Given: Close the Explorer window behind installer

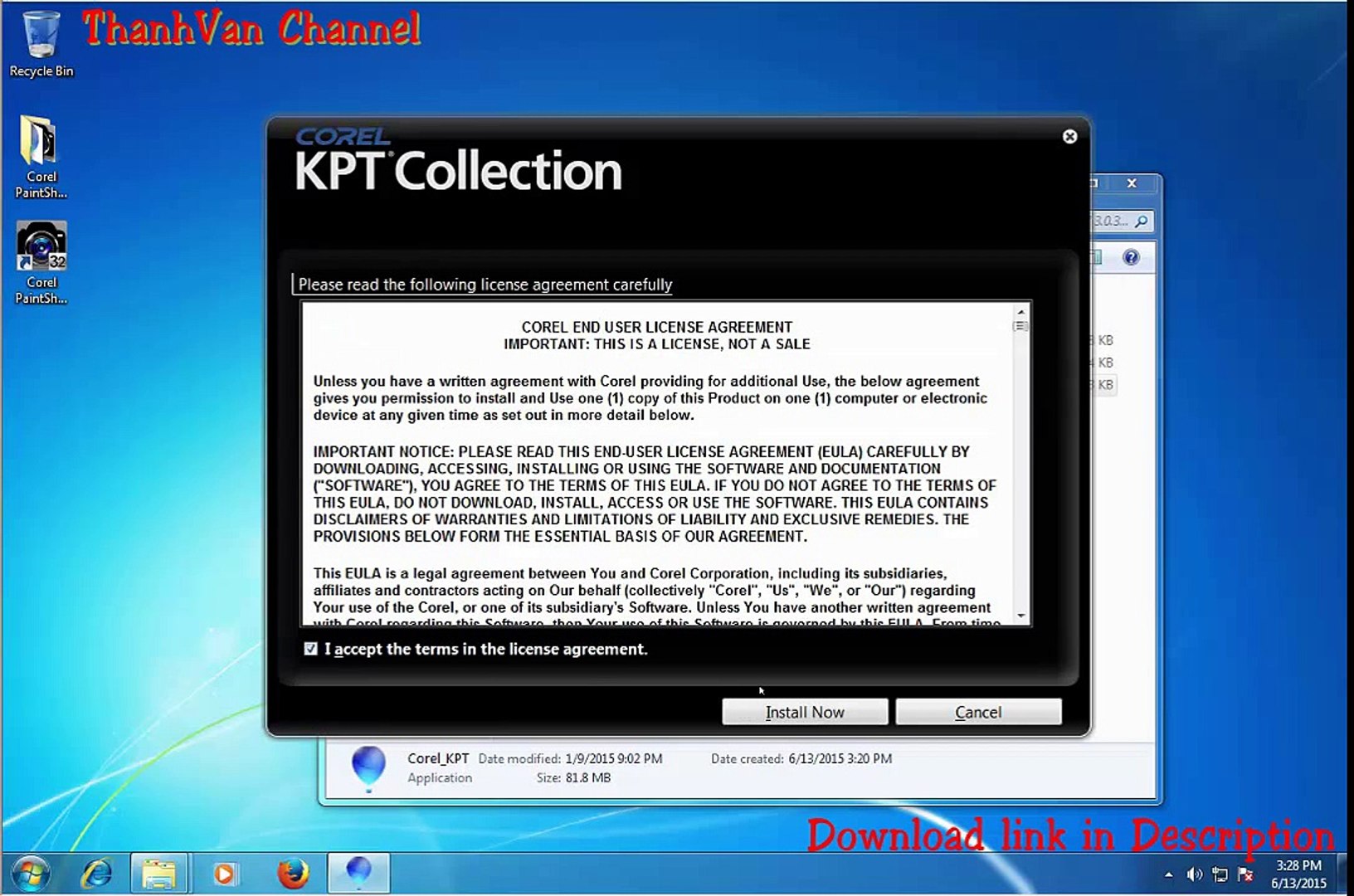Looking at the screenshot, I should (x=1132, y=183).
